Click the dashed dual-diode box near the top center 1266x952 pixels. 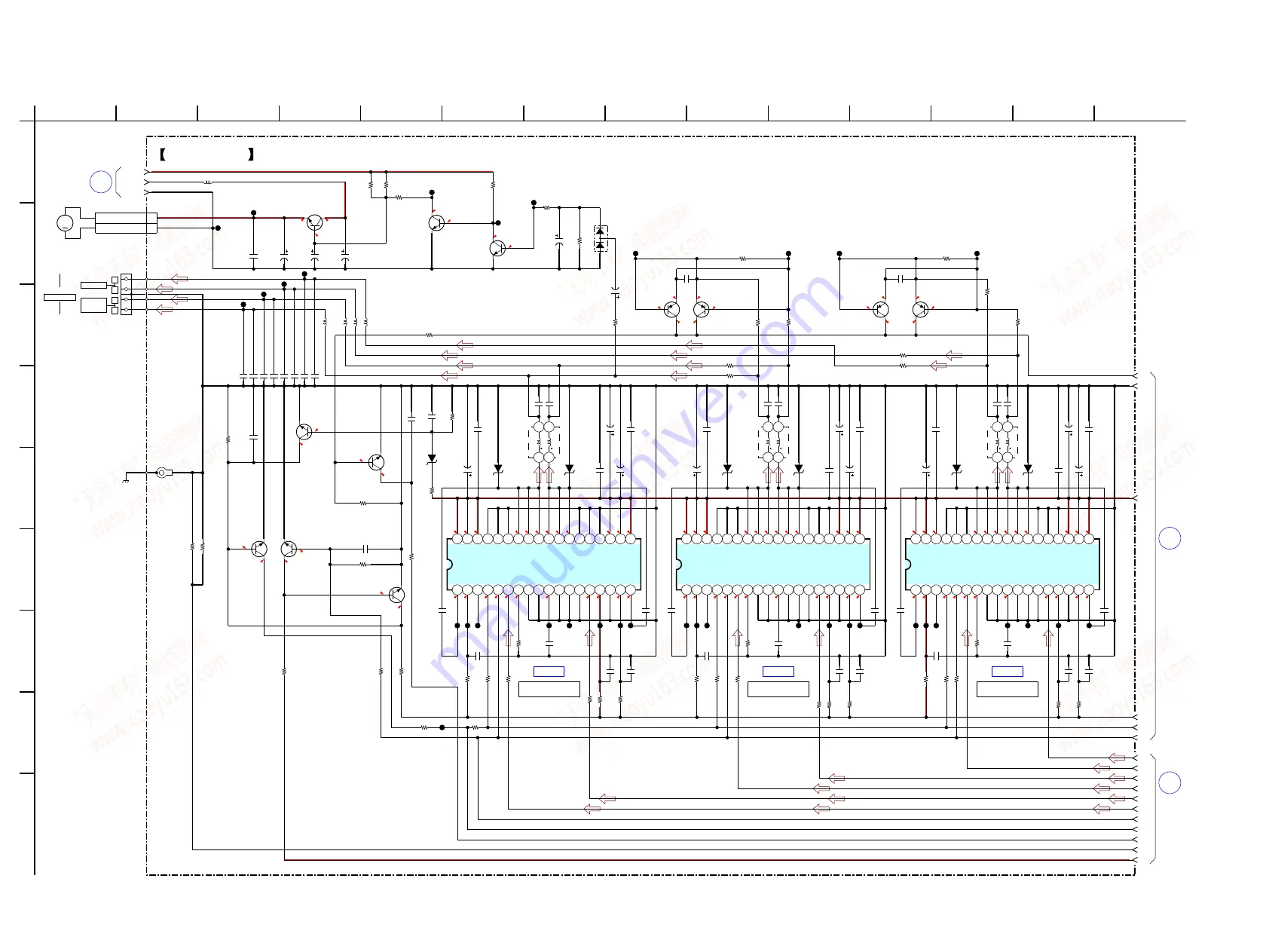(600, 238)
